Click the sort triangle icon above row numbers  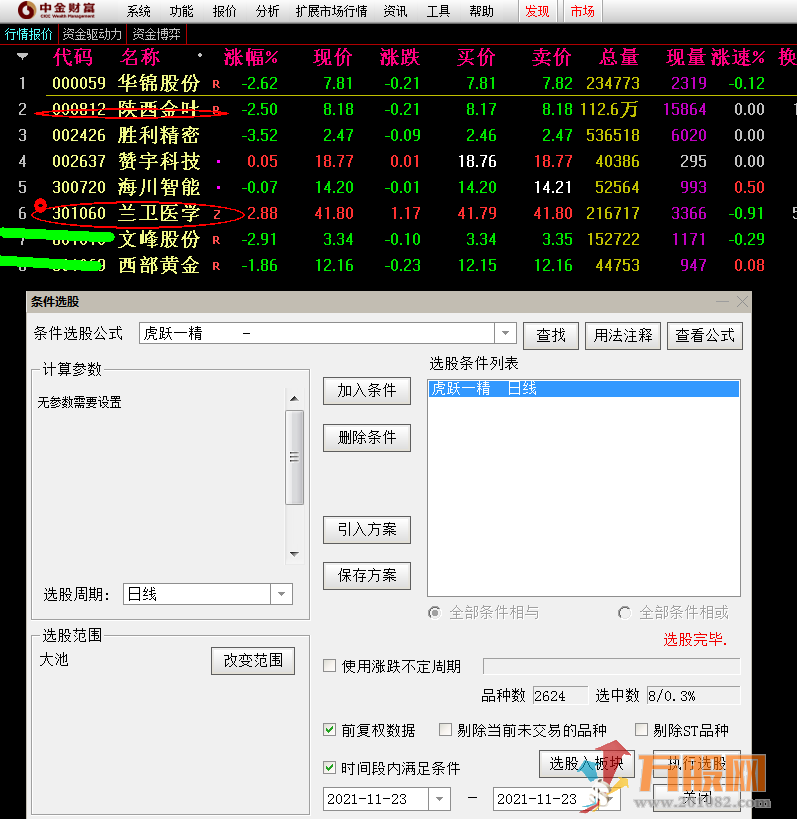[x=22, y=56]
